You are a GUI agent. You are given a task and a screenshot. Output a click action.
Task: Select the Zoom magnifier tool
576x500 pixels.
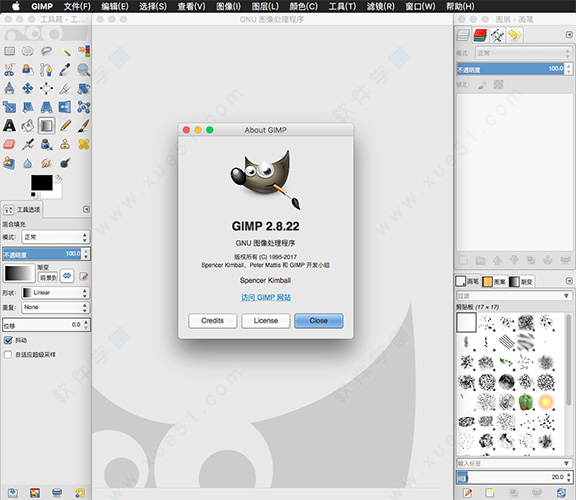click(x=84, y=70)
